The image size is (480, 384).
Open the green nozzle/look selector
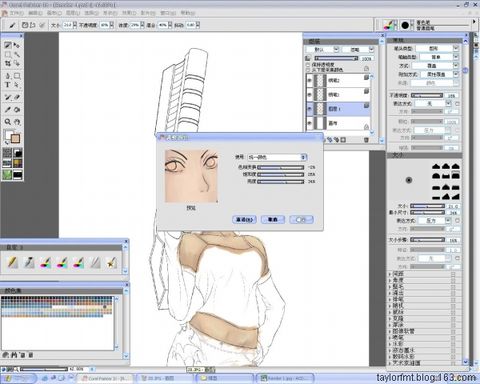click(x=7, y=174)
